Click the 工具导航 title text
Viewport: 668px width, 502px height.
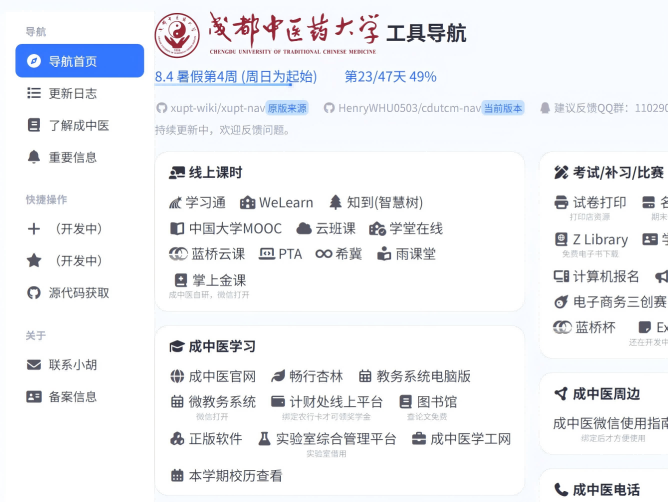426,33
